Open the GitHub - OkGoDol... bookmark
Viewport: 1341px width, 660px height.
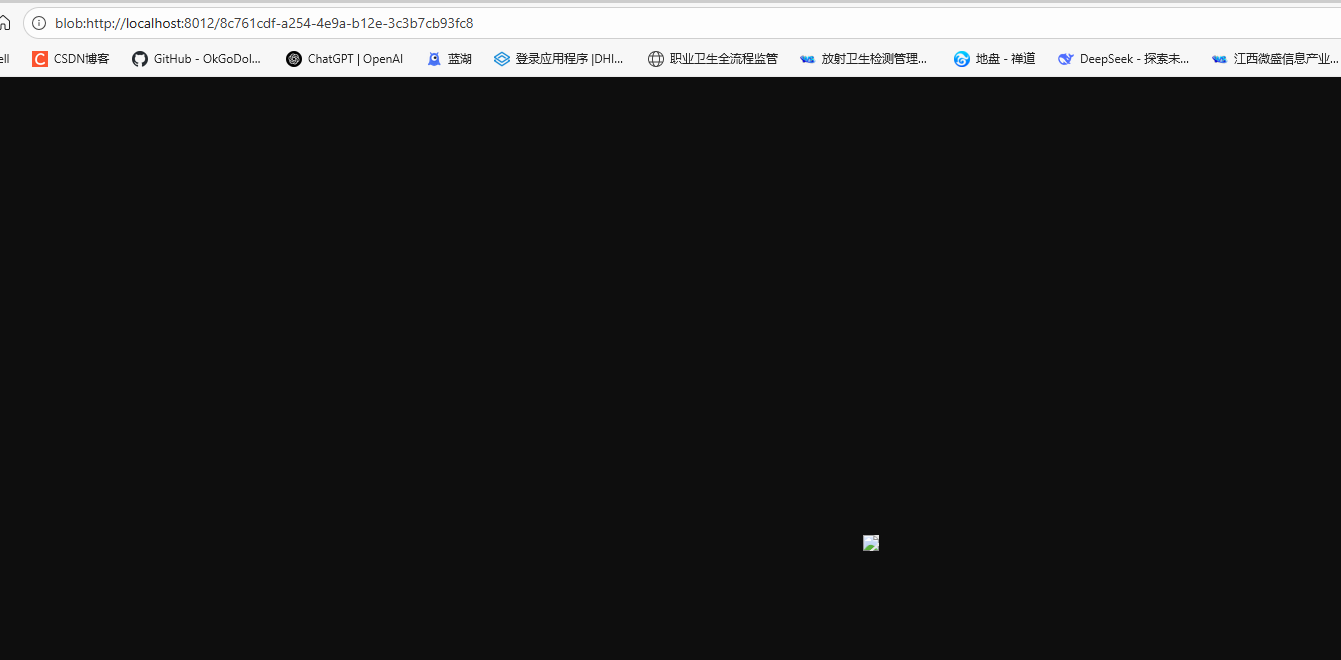197,59
